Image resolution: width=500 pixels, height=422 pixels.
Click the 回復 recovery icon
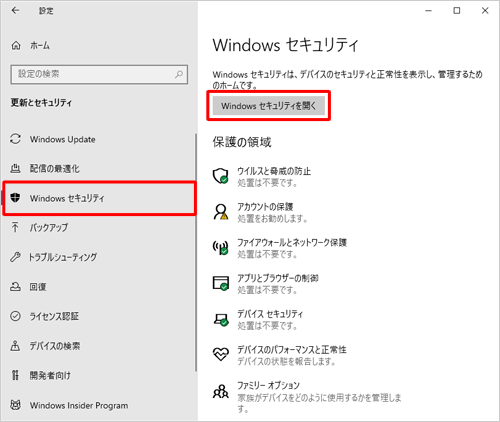tap(15, 286)
